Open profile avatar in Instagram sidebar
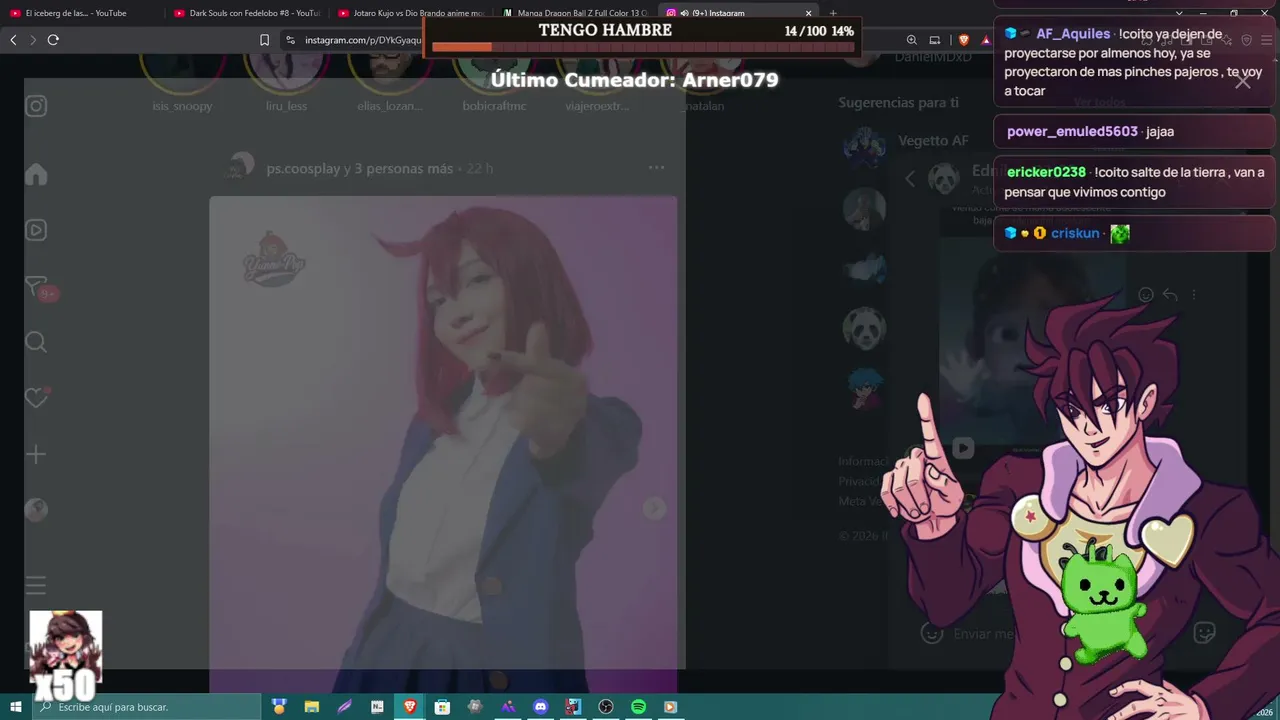The height and width of the screenshot is (720, 1280). click(36, 510)
